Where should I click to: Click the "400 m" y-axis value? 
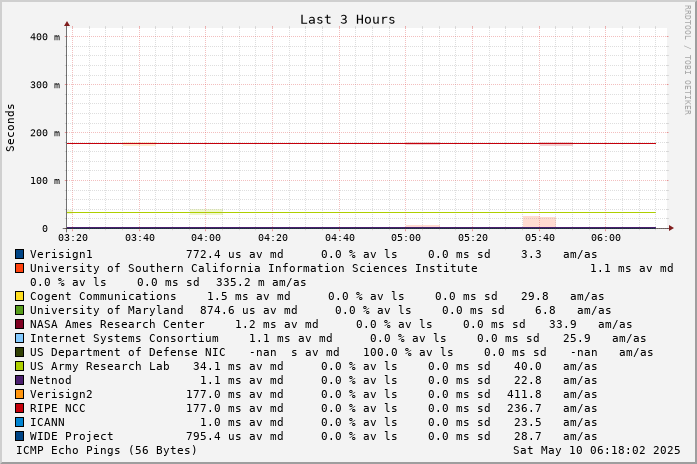pyautogui.click(x=45, y=37)
